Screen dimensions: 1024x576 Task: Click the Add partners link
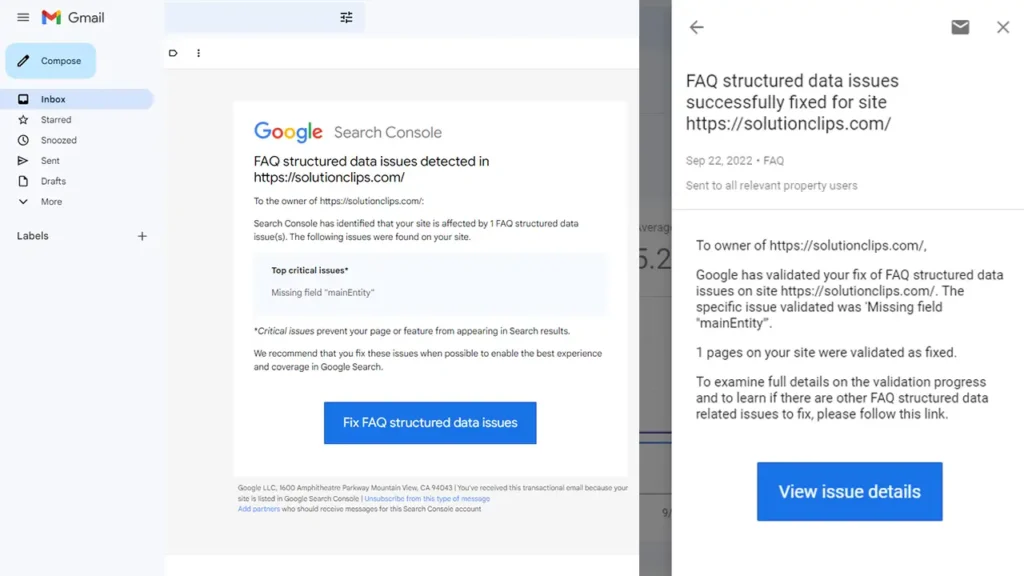tap(259, 509)
